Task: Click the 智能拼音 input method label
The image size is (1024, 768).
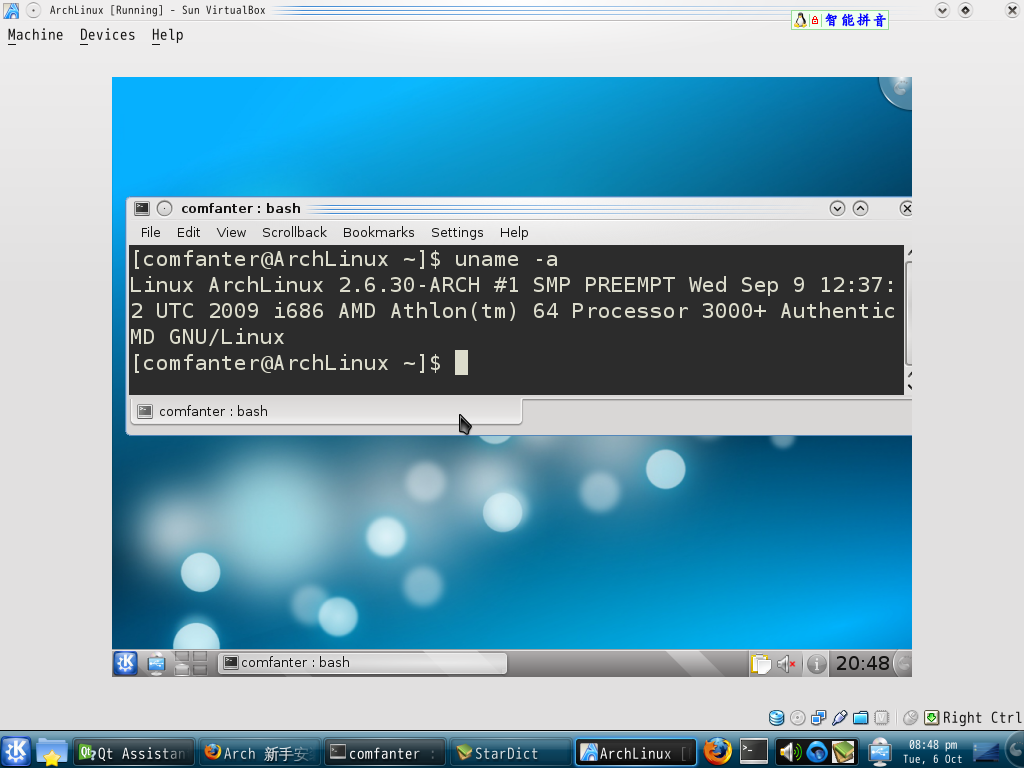Action: point(856,20)
